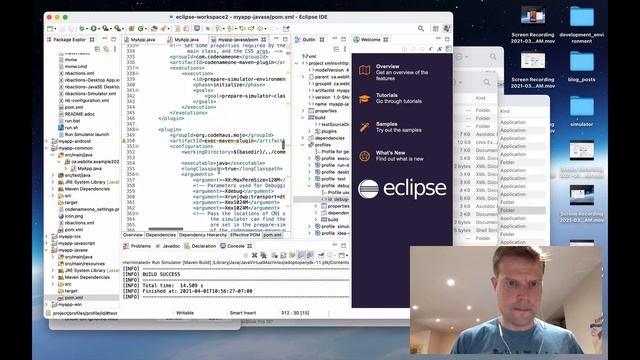The image size is (640, 360).
Task: Collapse the myapp-javase project
Action: [x=47, y=250]
